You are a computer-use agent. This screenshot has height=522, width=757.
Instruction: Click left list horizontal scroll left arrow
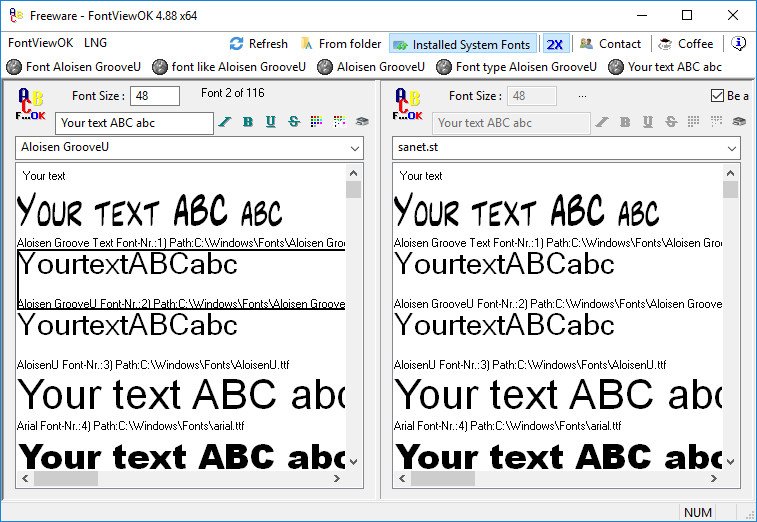(25, 479)
